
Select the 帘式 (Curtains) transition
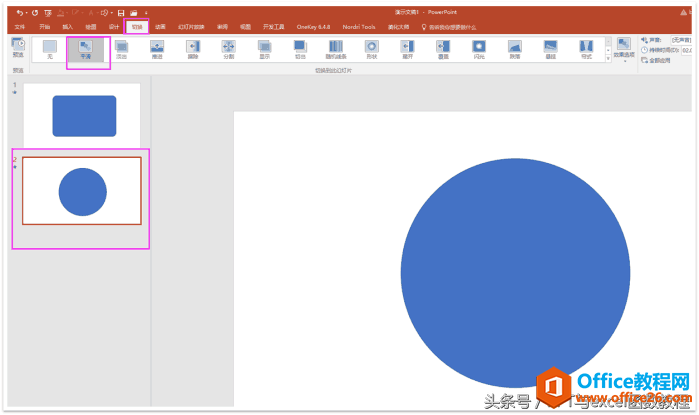point(586,49)
